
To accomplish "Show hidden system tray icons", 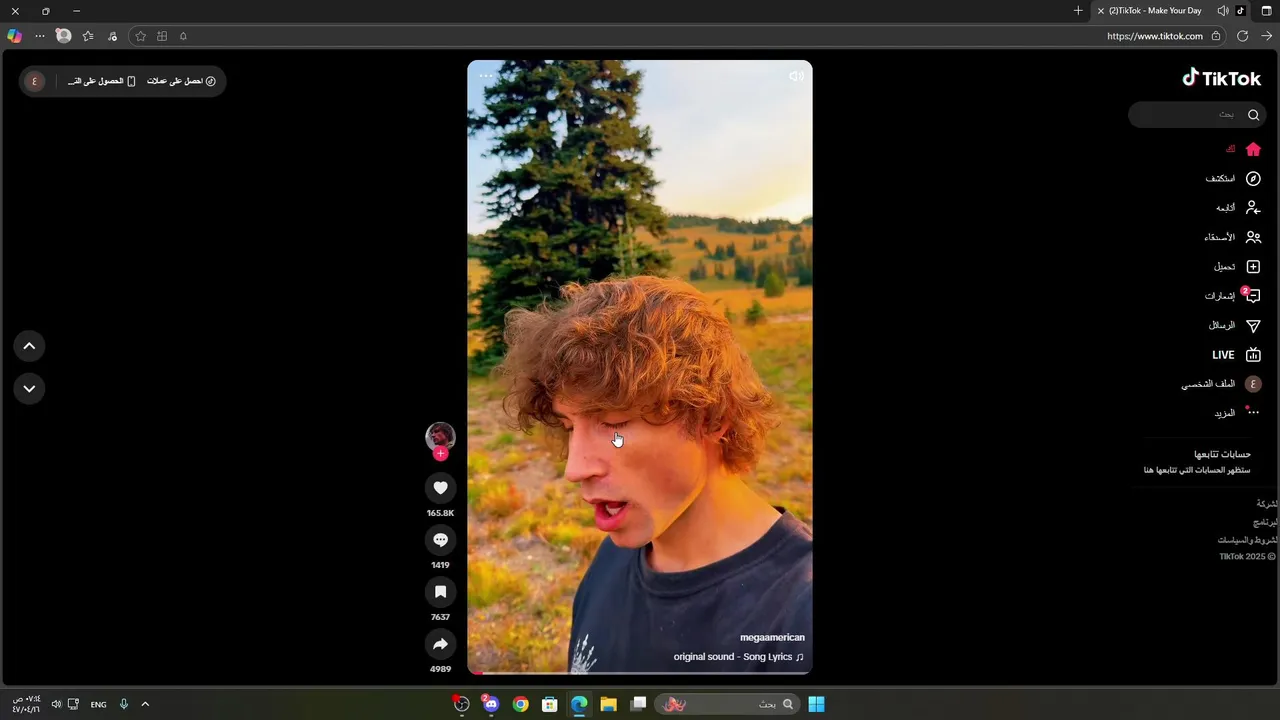I will tap(145, 704).
